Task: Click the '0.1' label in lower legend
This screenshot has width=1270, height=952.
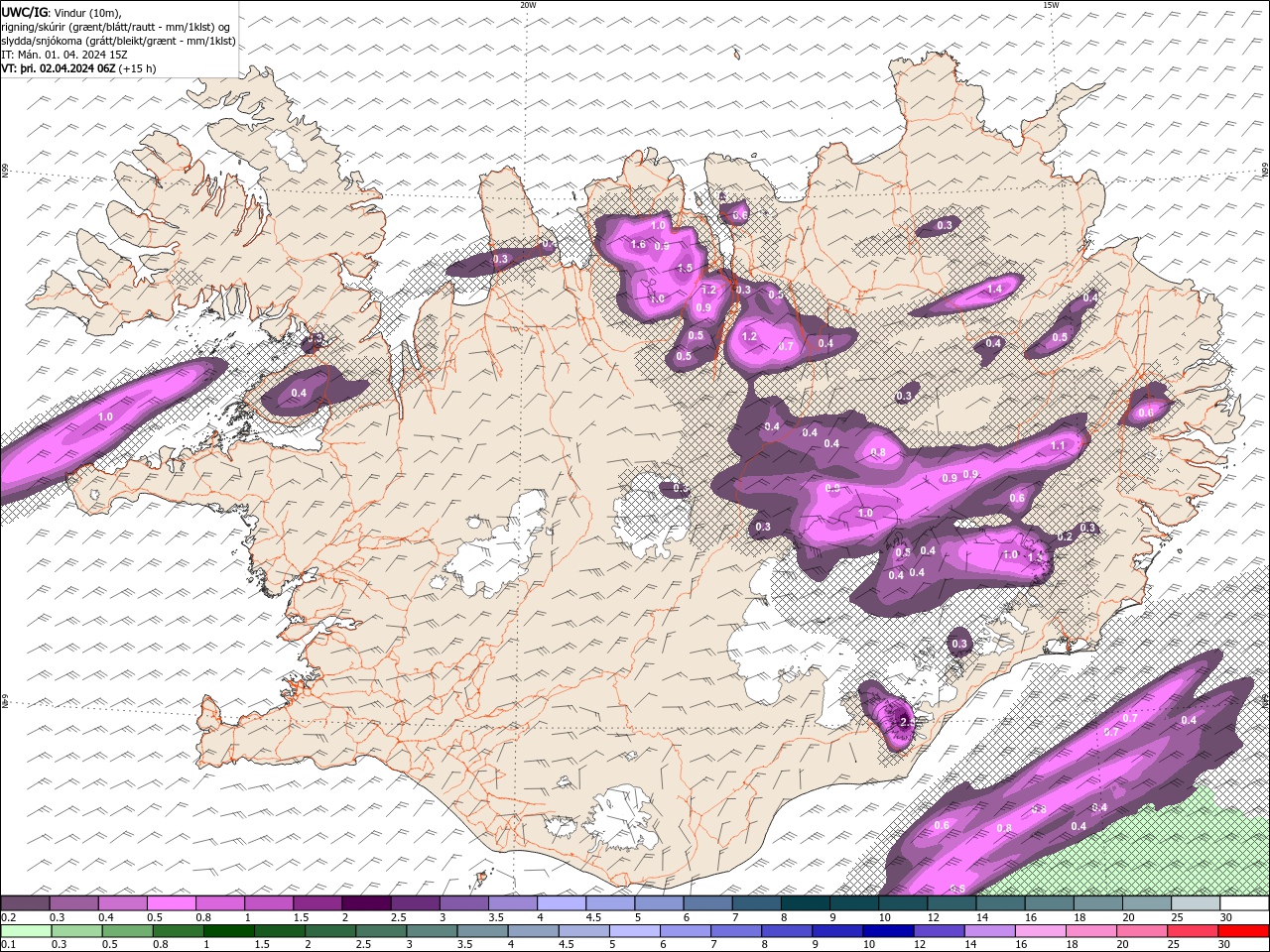Action: [x=8, y=945]
